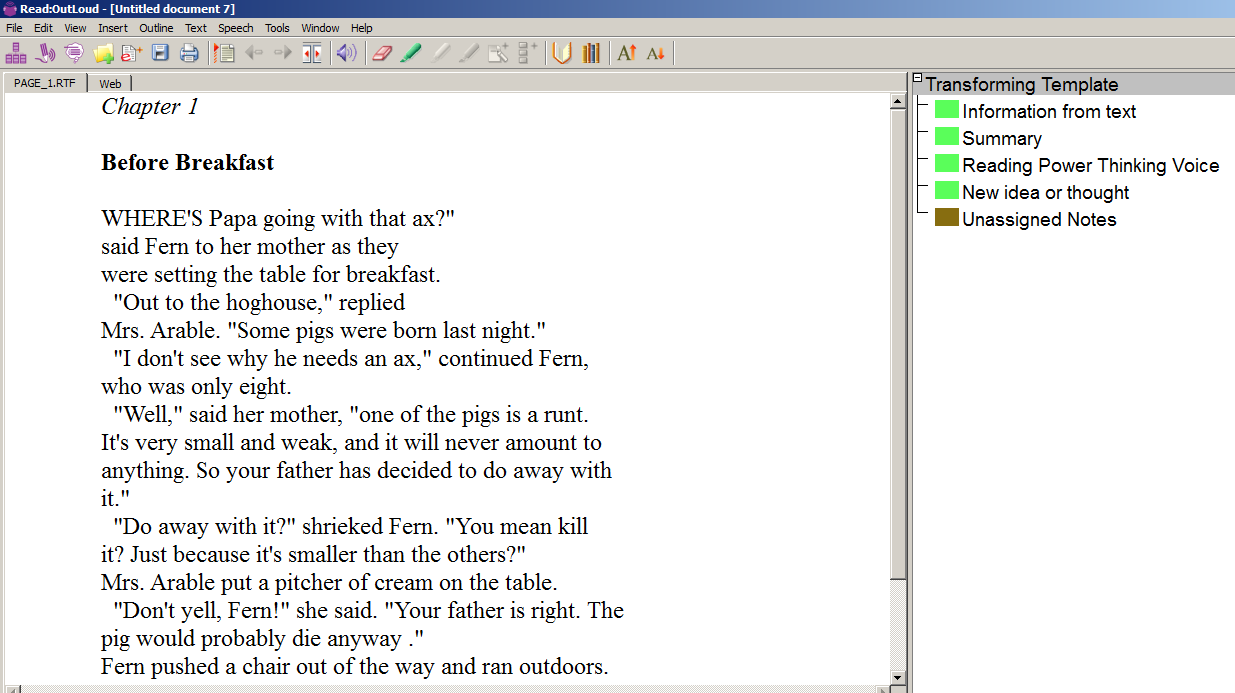Click the line 'Mrs. Arable put a pitcher of cream'
The image size is (1235, 693).
tap(329, 583)
